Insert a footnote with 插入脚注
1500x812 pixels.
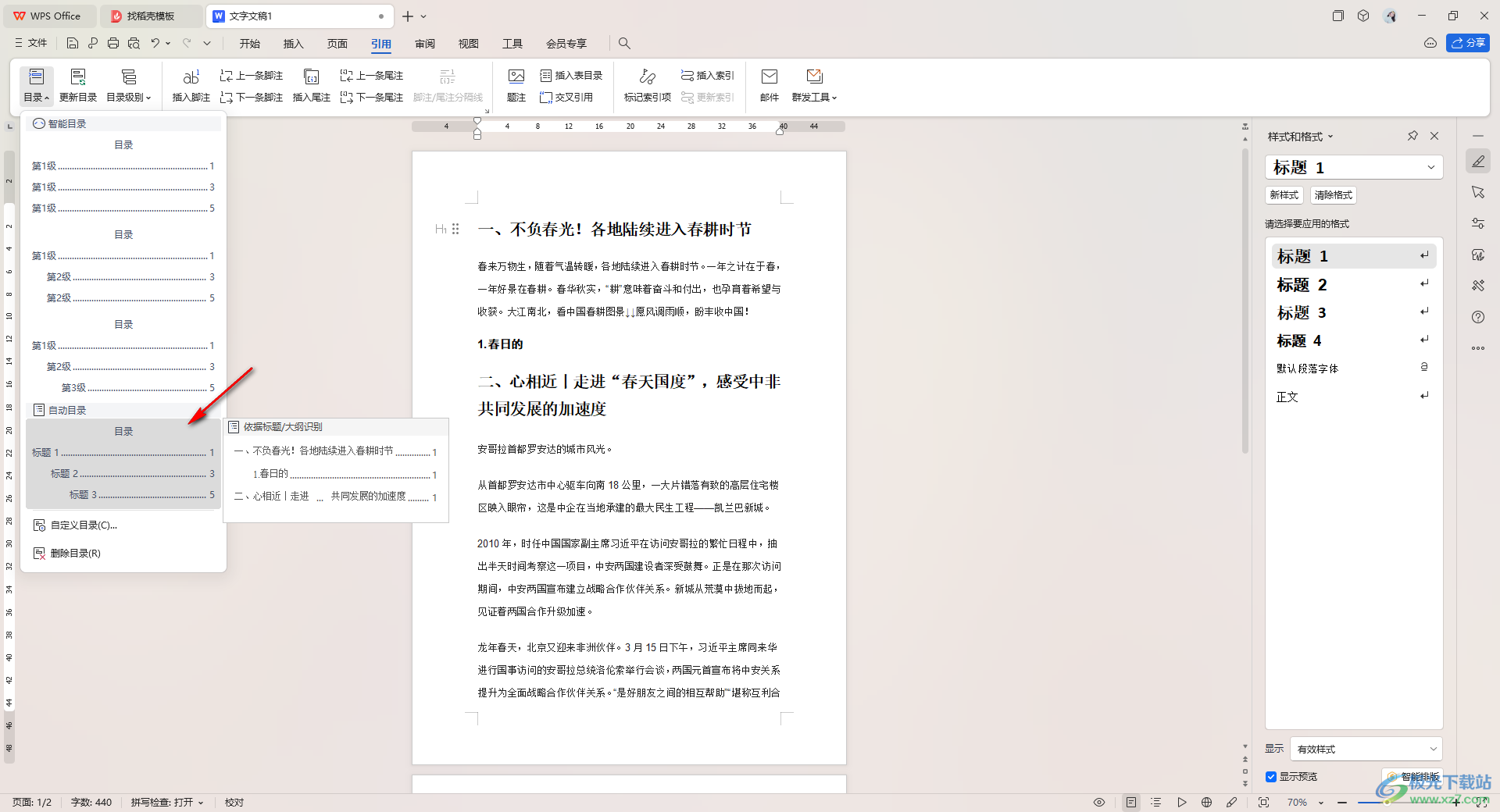(191, 86)
